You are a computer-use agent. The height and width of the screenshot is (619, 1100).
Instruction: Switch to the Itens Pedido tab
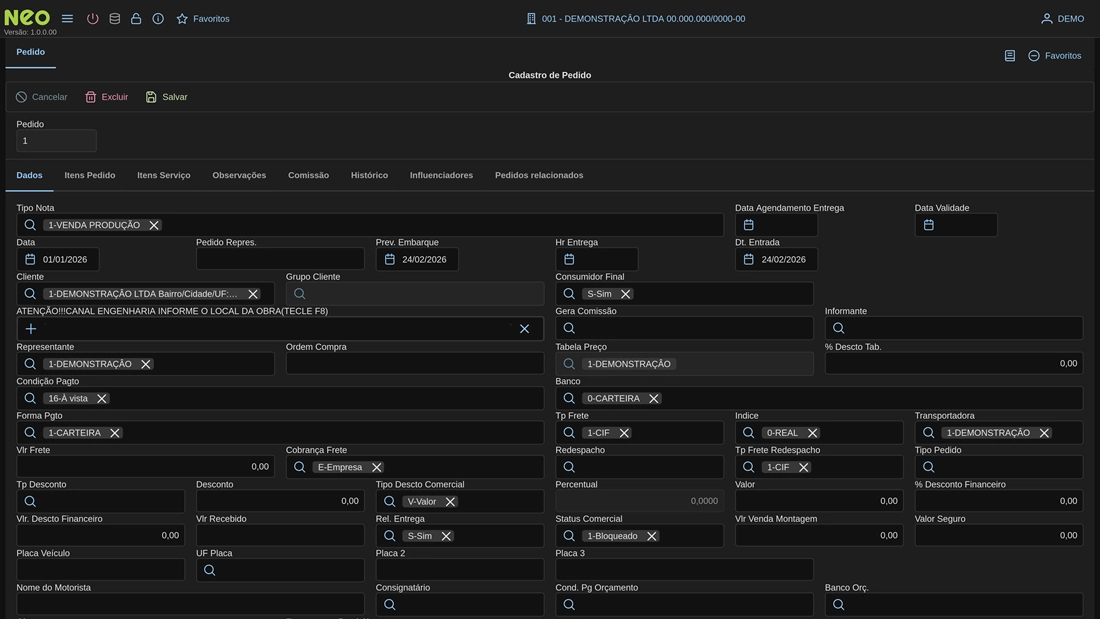tap(90, 175)
